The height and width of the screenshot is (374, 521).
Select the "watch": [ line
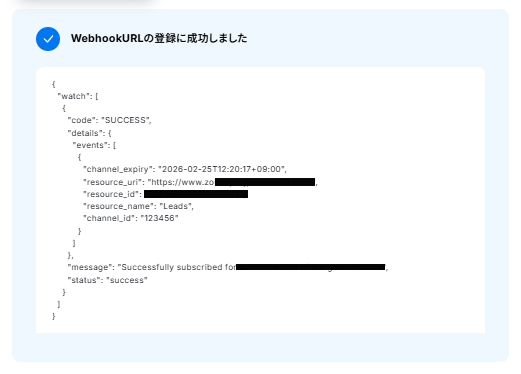(78, 96)
